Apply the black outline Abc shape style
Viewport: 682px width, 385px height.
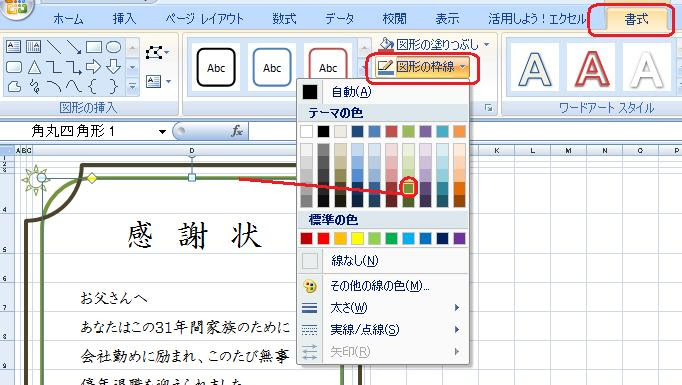216,67
